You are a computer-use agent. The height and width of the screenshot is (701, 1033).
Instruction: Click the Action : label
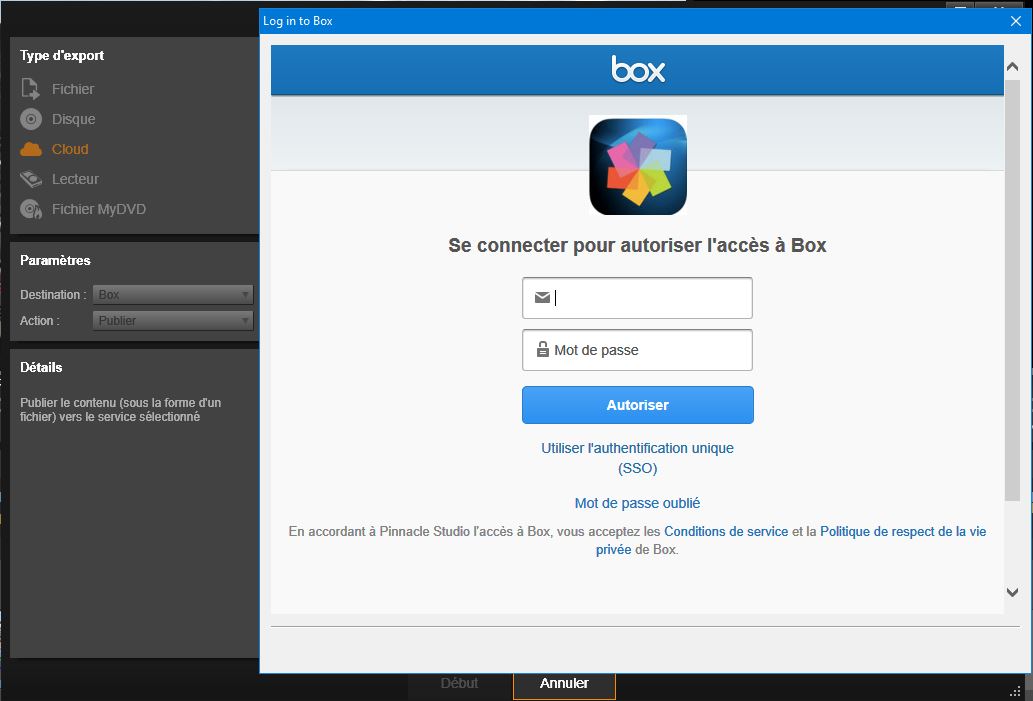coord(40,321)
